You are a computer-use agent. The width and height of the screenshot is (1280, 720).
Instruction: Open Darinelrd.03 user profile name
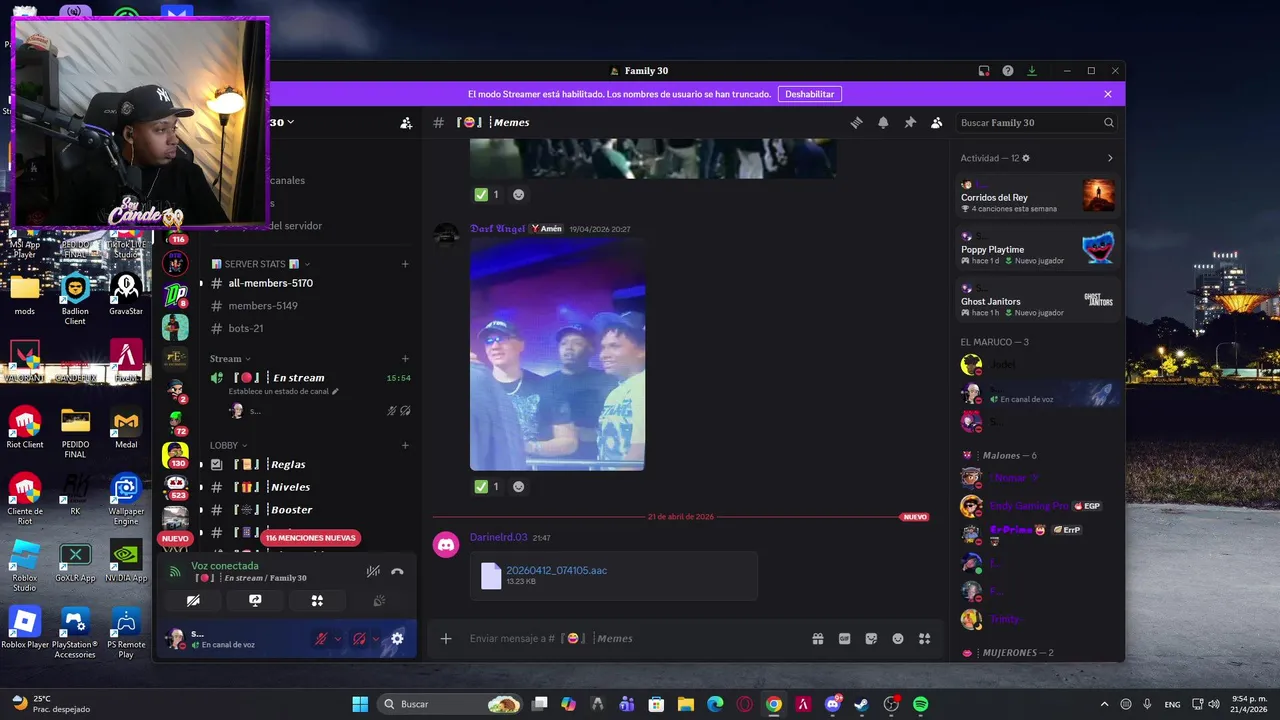click(498, 537)
